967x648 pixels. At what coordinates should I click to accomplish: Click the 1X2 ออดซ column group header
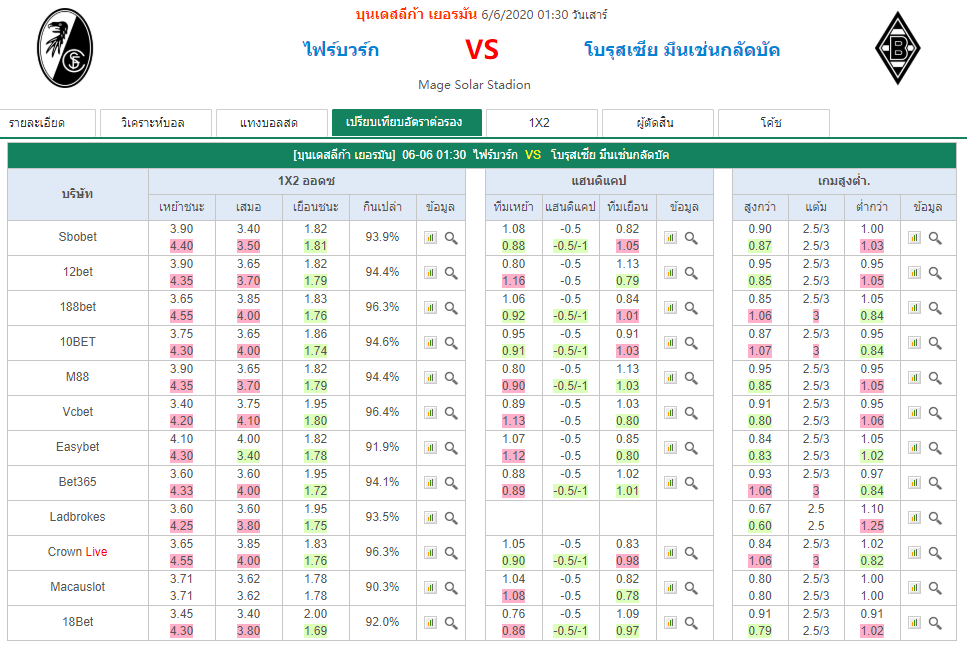307,181
